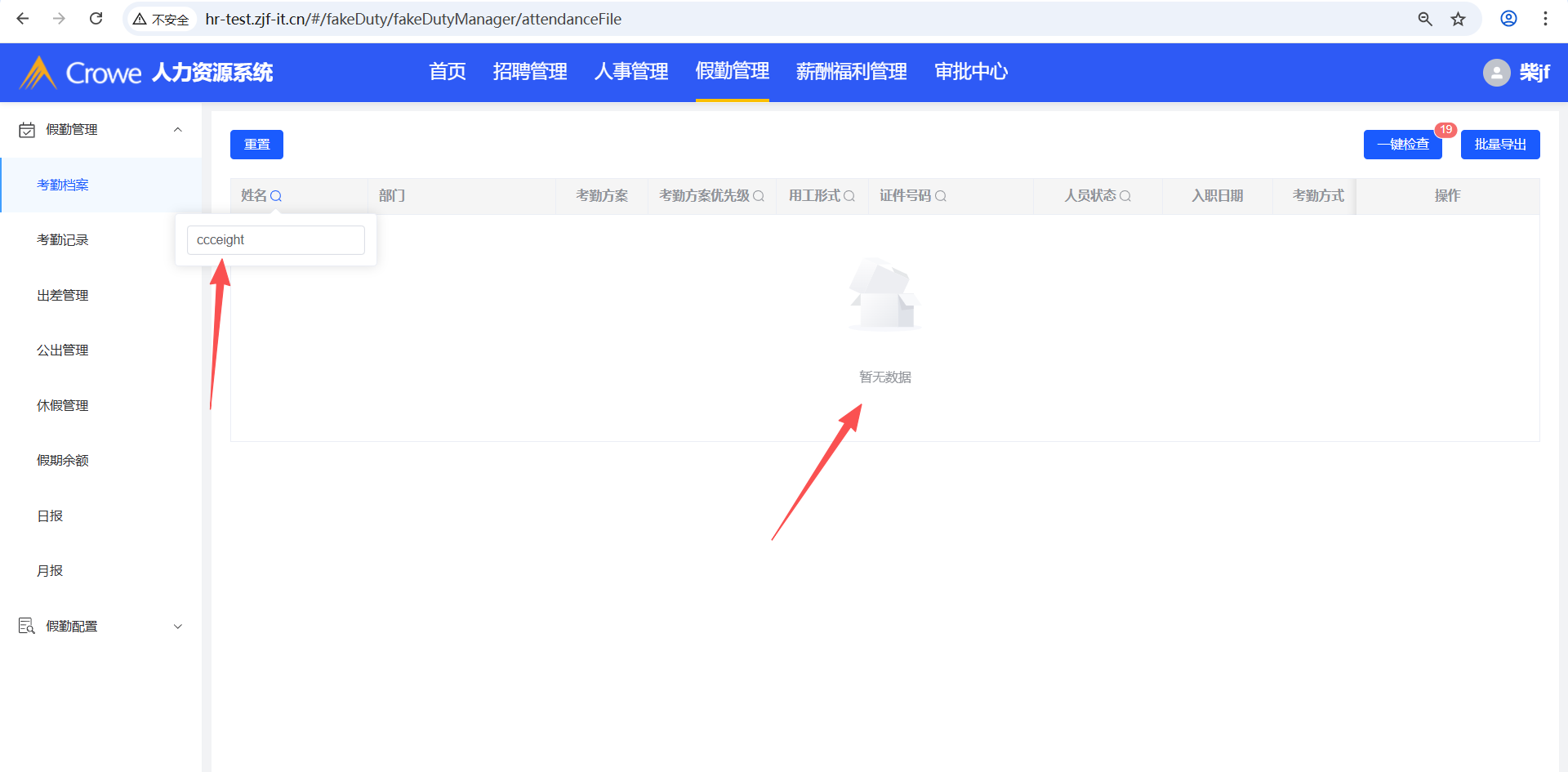1568x772 pixels.
Task: Select the 假勤管理 top navigation tab
Action: click(x=733, y=71)
